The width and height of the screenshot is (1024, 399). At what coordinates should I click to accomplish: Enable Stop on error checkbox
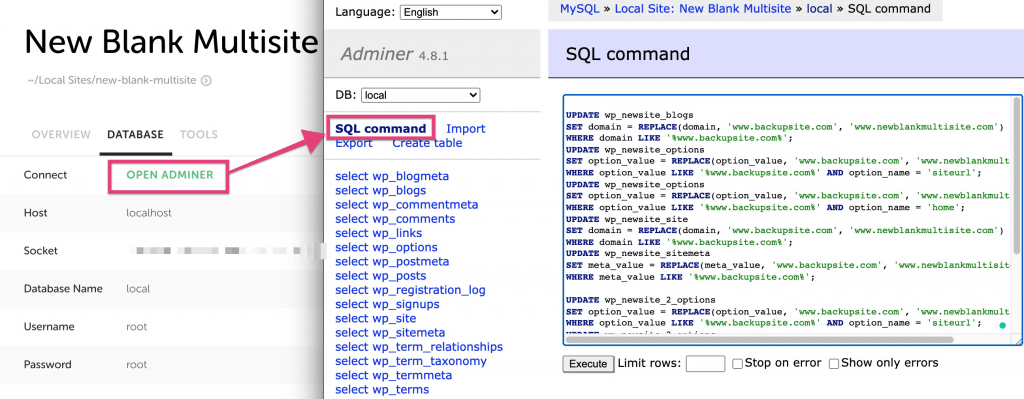coord(737,364)
